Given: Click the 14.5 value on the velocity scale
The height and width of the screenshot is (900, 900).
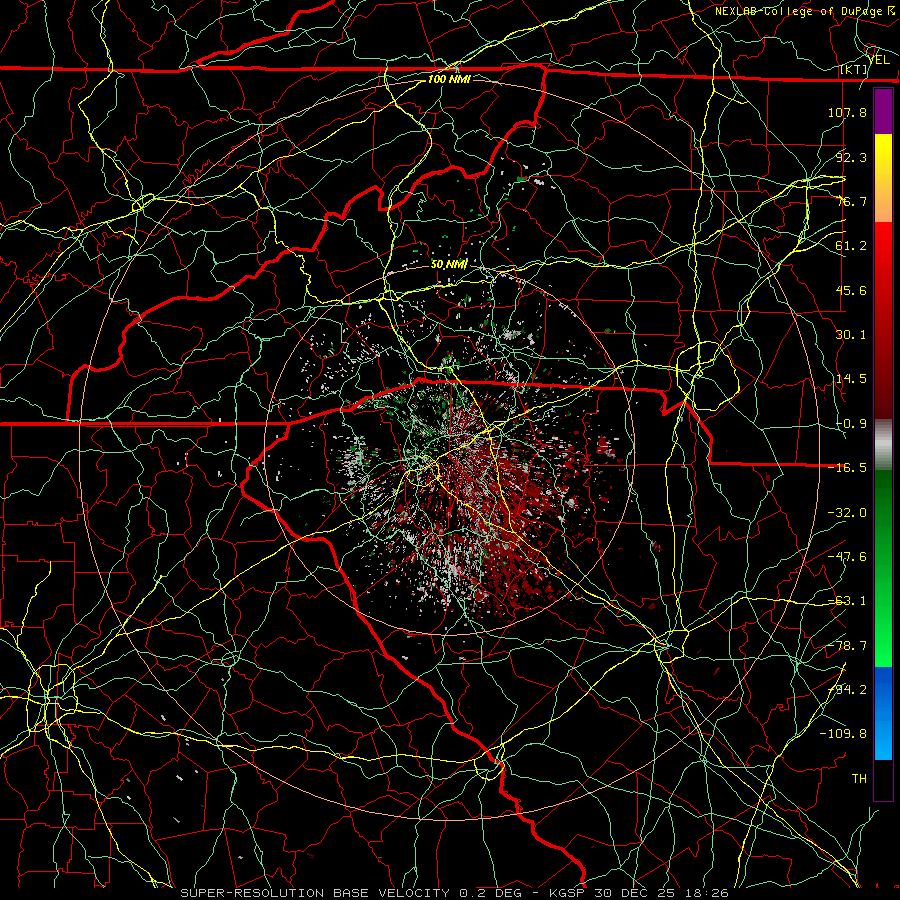Looking at the screenshot, I should pyautogui.click(x=851, y=379).
